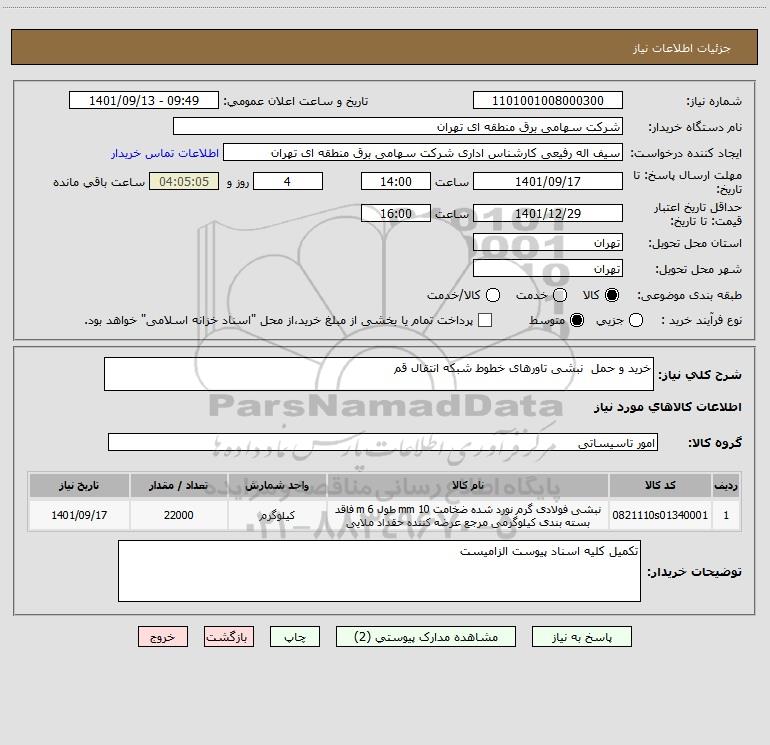The image size is (770, 745).
Task: Select متوسط purchase type radio
Action: tap(577, 321)
